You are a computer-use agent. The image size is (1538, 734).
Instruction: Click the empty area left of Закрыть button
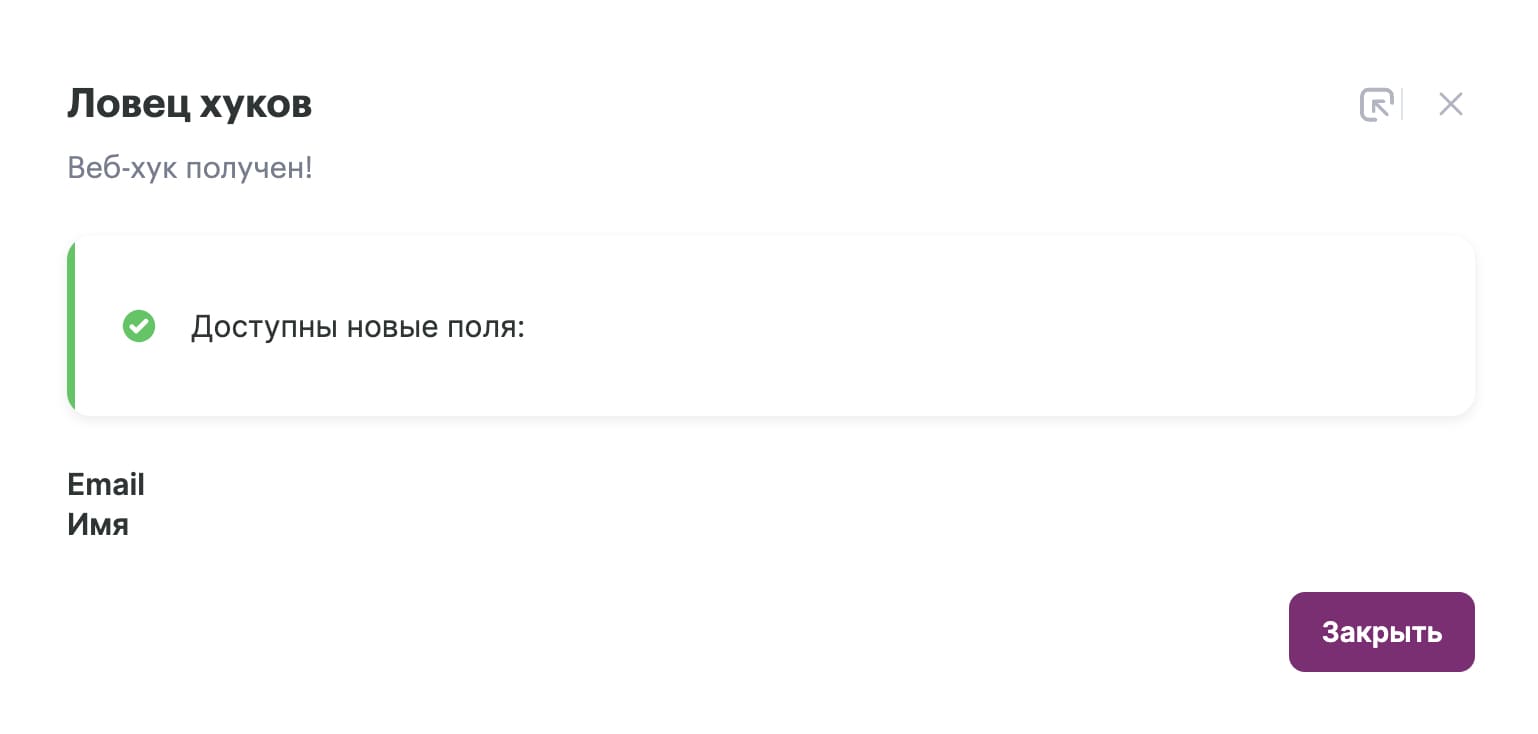pyautogui.click(x=670, y=632)
